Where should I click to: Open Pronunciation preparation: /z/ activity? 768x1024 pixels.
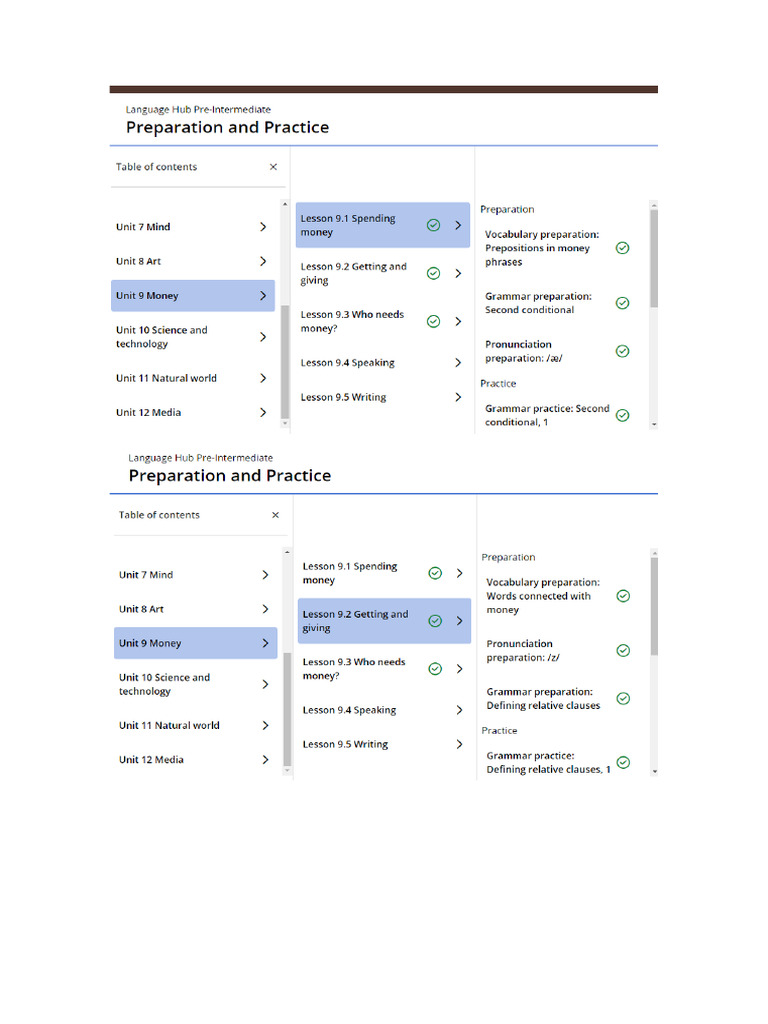520,650
